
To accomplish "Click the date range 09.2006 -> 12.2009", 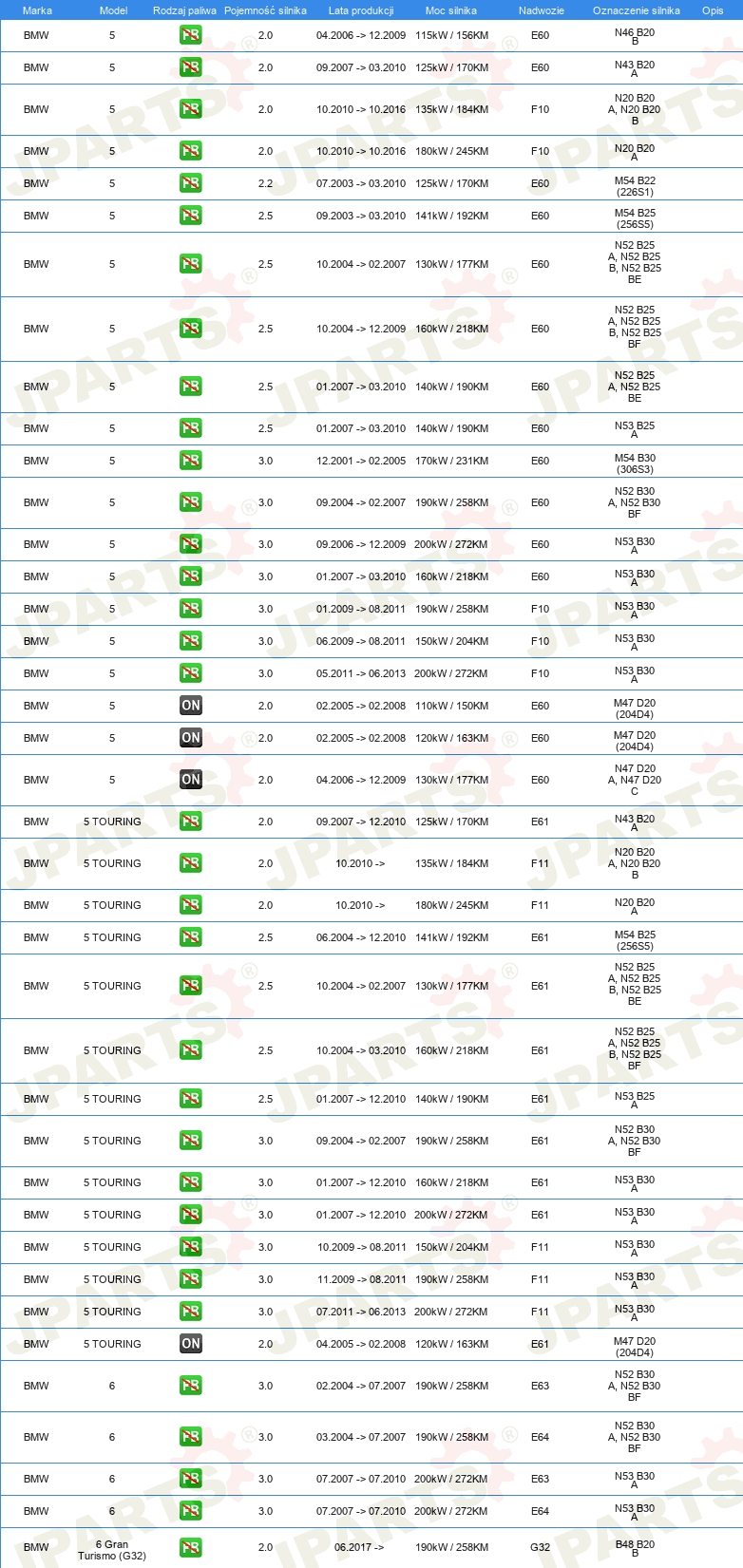I will (x=361, y=544).
